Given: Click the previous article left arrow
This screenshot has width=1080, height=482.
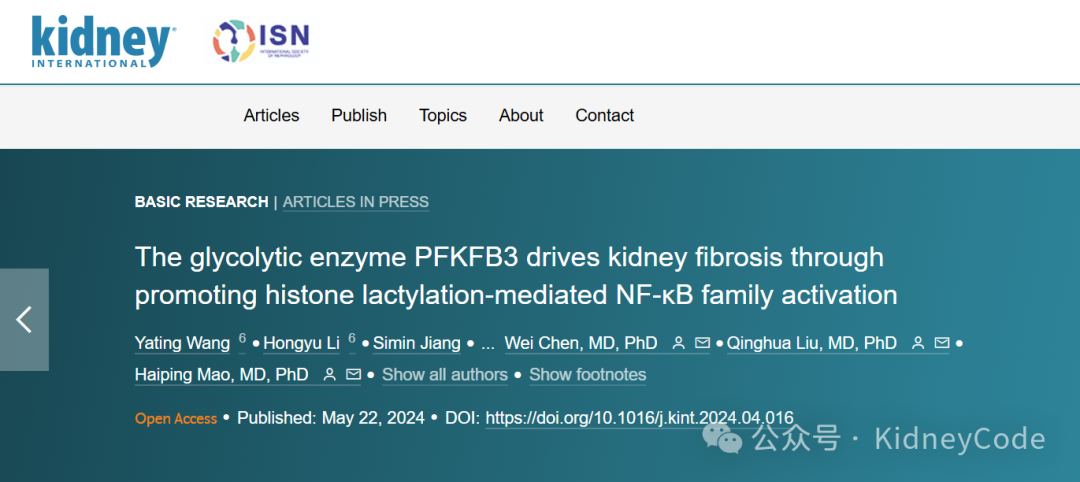Looking at the screenshot, I should click(x=24, y=319).
